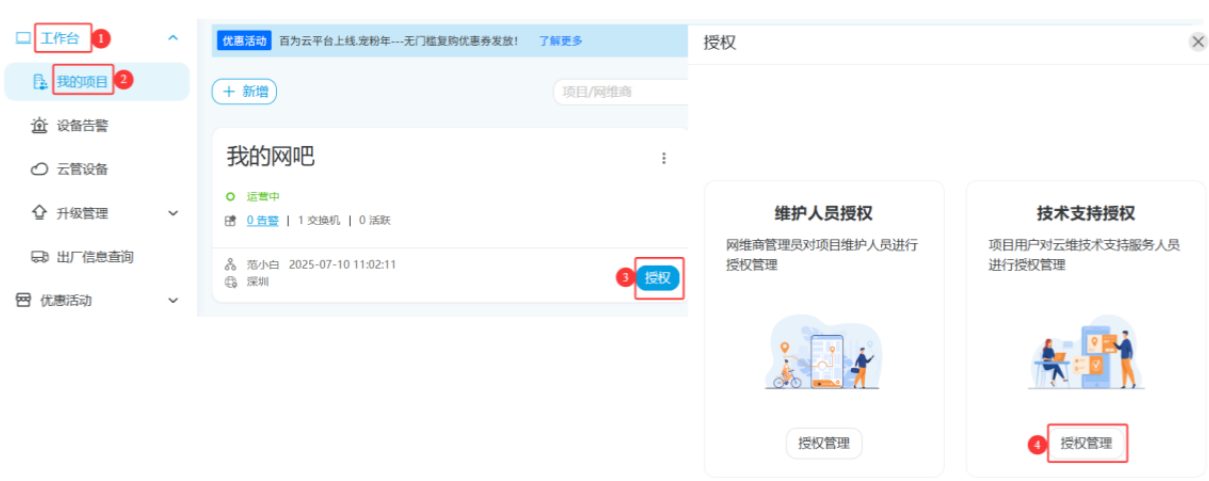
Task: Click 授权管理 under 维护人员授权
Action: [823, 443]
